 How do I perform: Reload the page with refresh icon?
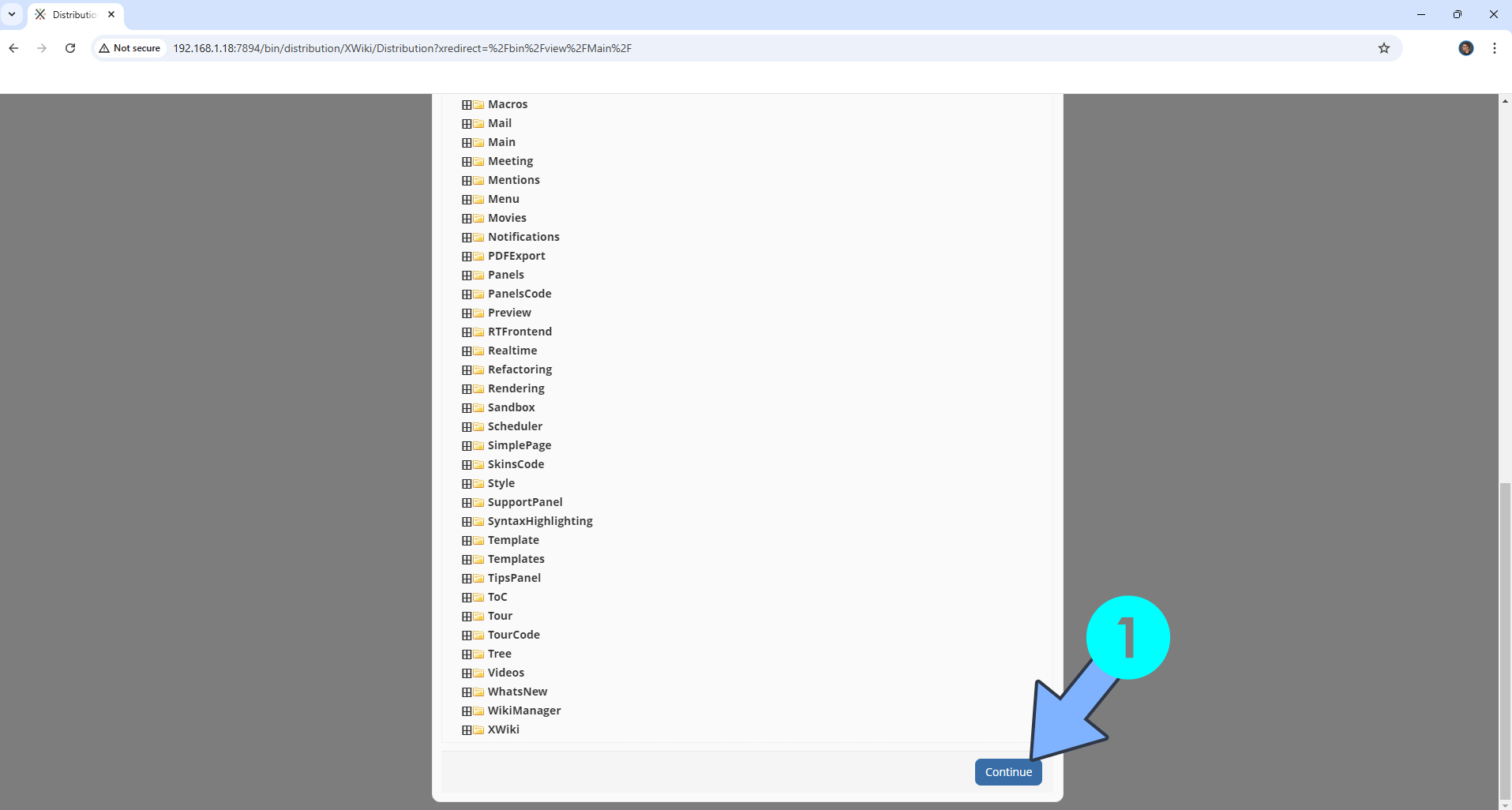click(x=70, y=48)
